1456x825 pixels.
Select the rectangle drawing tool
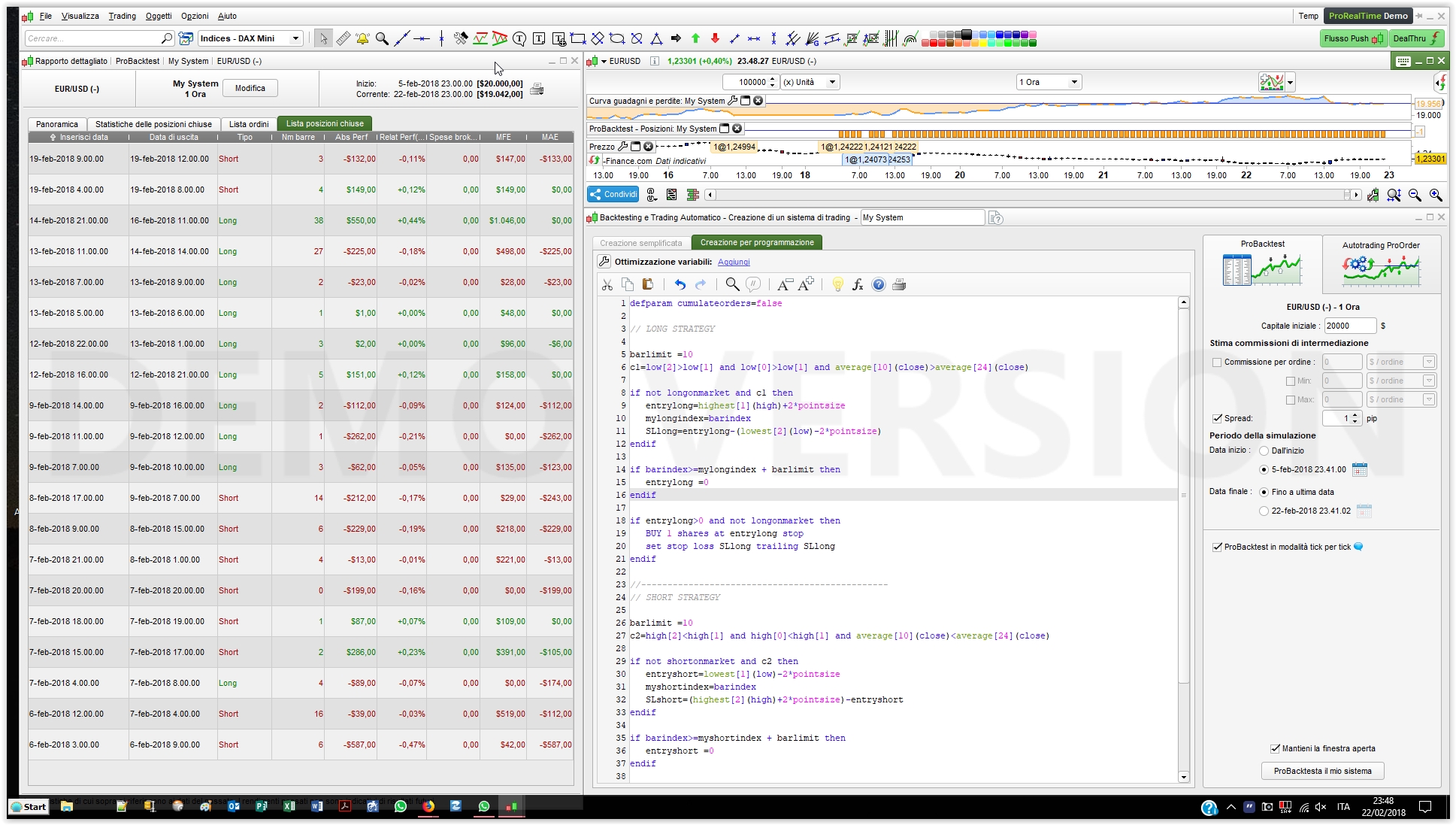coord(577,38)
